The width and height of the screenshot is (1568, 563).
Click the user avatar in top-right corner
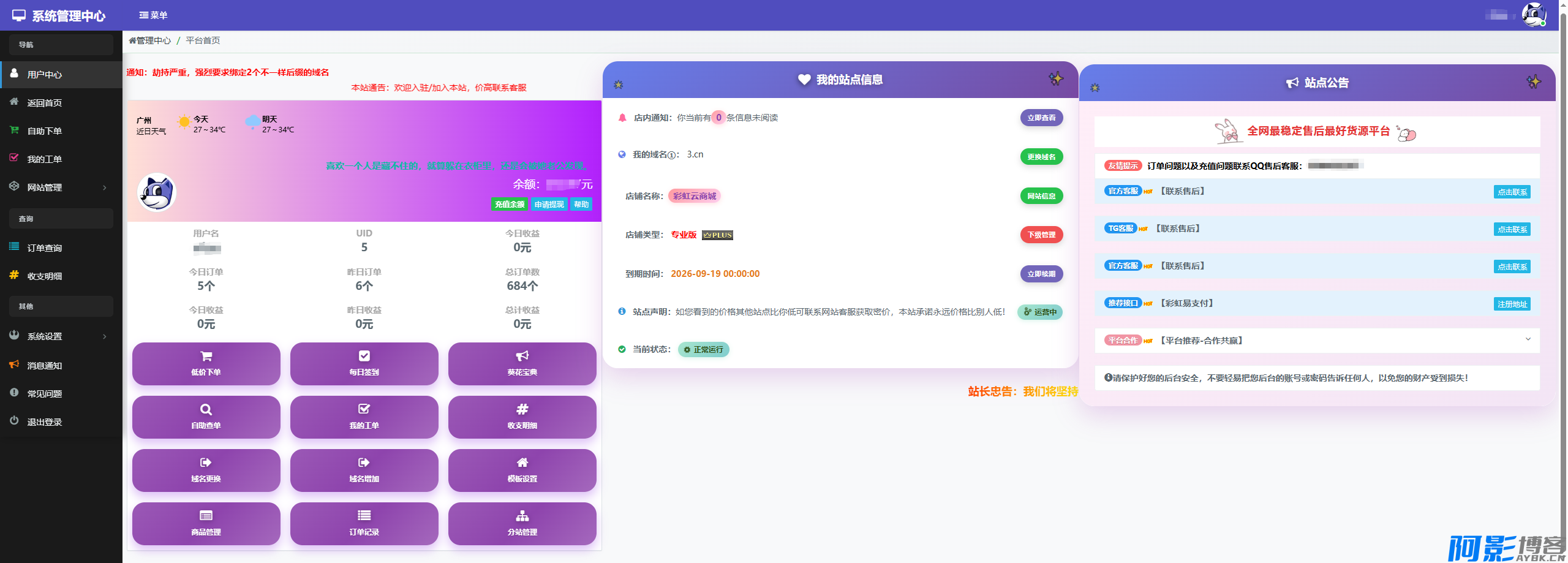point(1533,15)
